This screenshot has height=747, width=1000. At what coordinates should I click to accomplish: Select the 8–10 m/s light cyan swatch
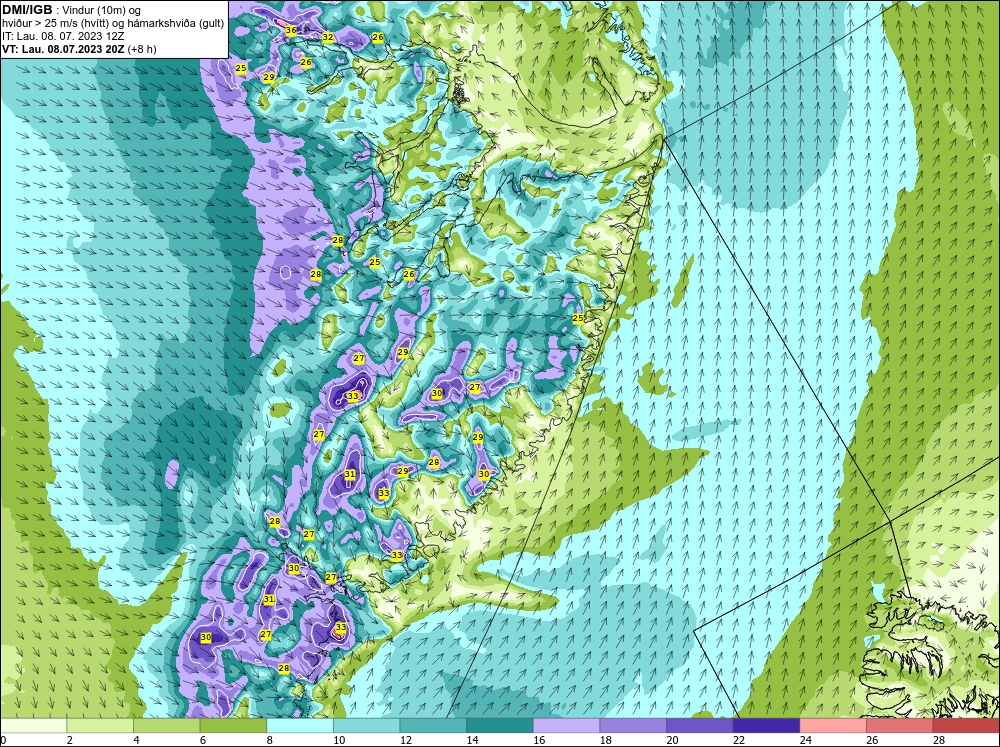(x=300, y=725)
